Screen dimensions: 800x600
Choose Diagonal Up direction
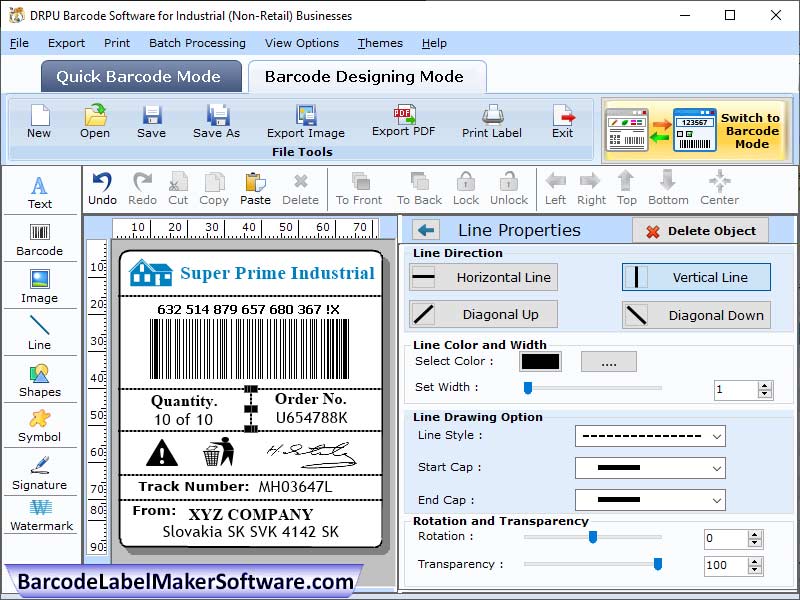[483, 314]
